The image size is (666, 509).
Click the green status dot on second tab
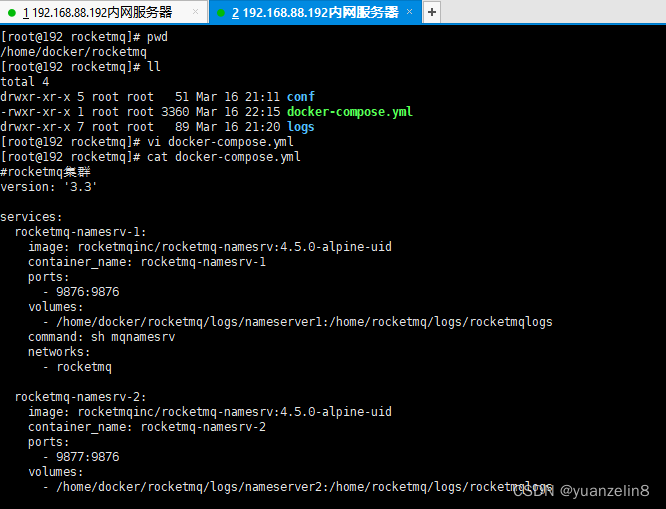tap(220, 13)
